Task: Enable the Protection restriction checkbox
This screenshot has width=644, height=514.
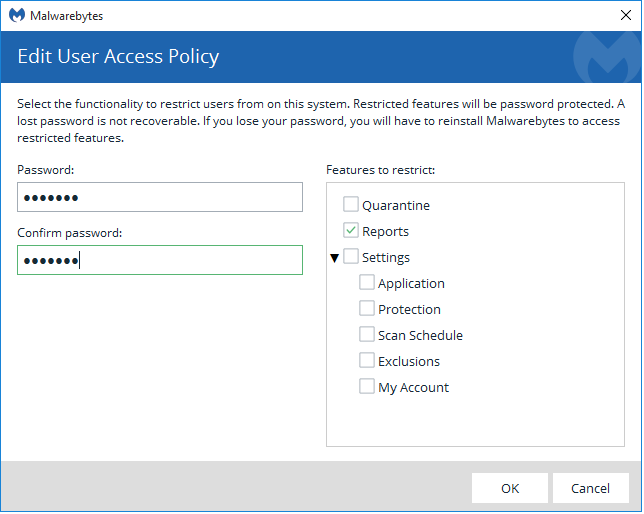Action: 367,309
